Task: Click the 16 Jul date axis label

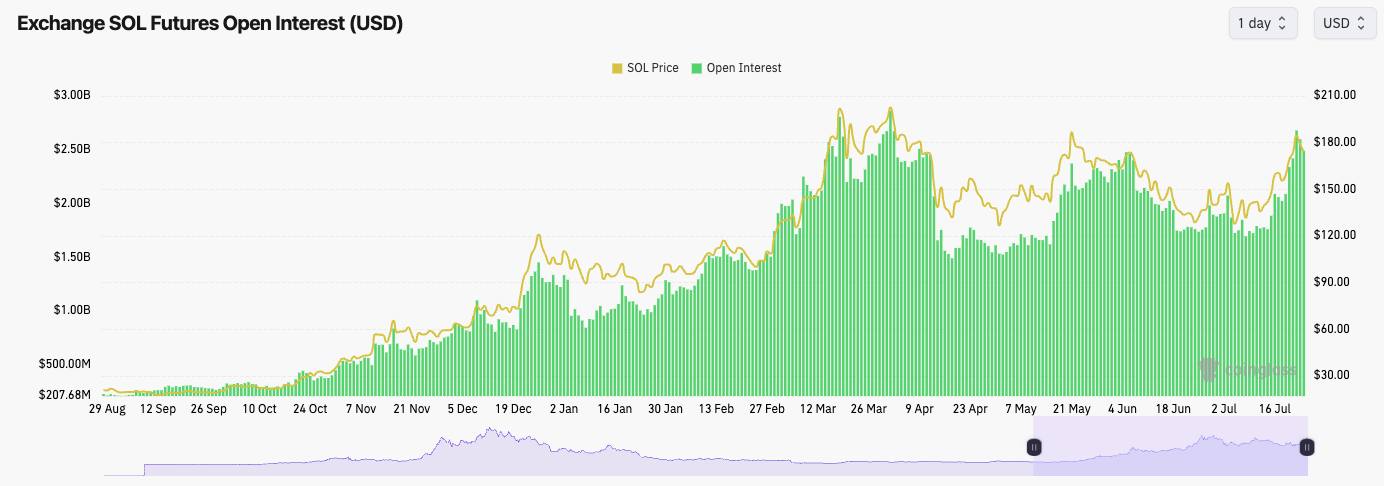Action: click(x=1279, y=409)
